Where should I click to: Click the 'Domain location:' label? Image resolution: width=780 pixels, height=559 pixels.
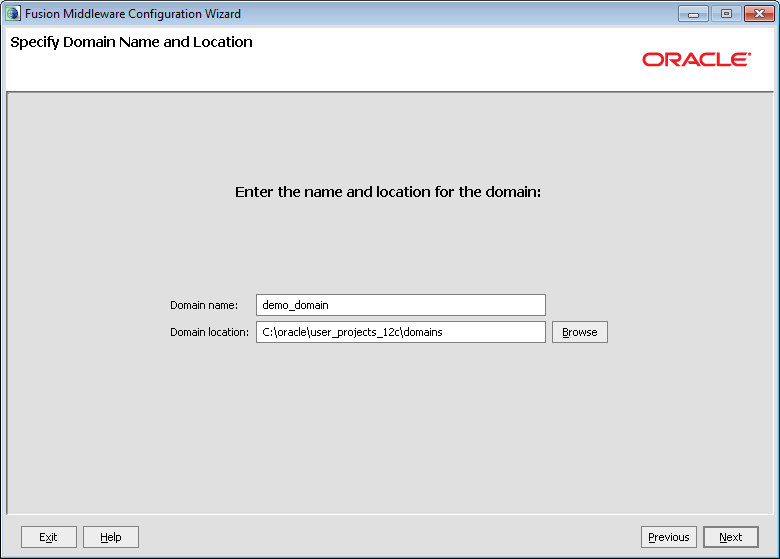pyautogui.click(x=209, y=332)
